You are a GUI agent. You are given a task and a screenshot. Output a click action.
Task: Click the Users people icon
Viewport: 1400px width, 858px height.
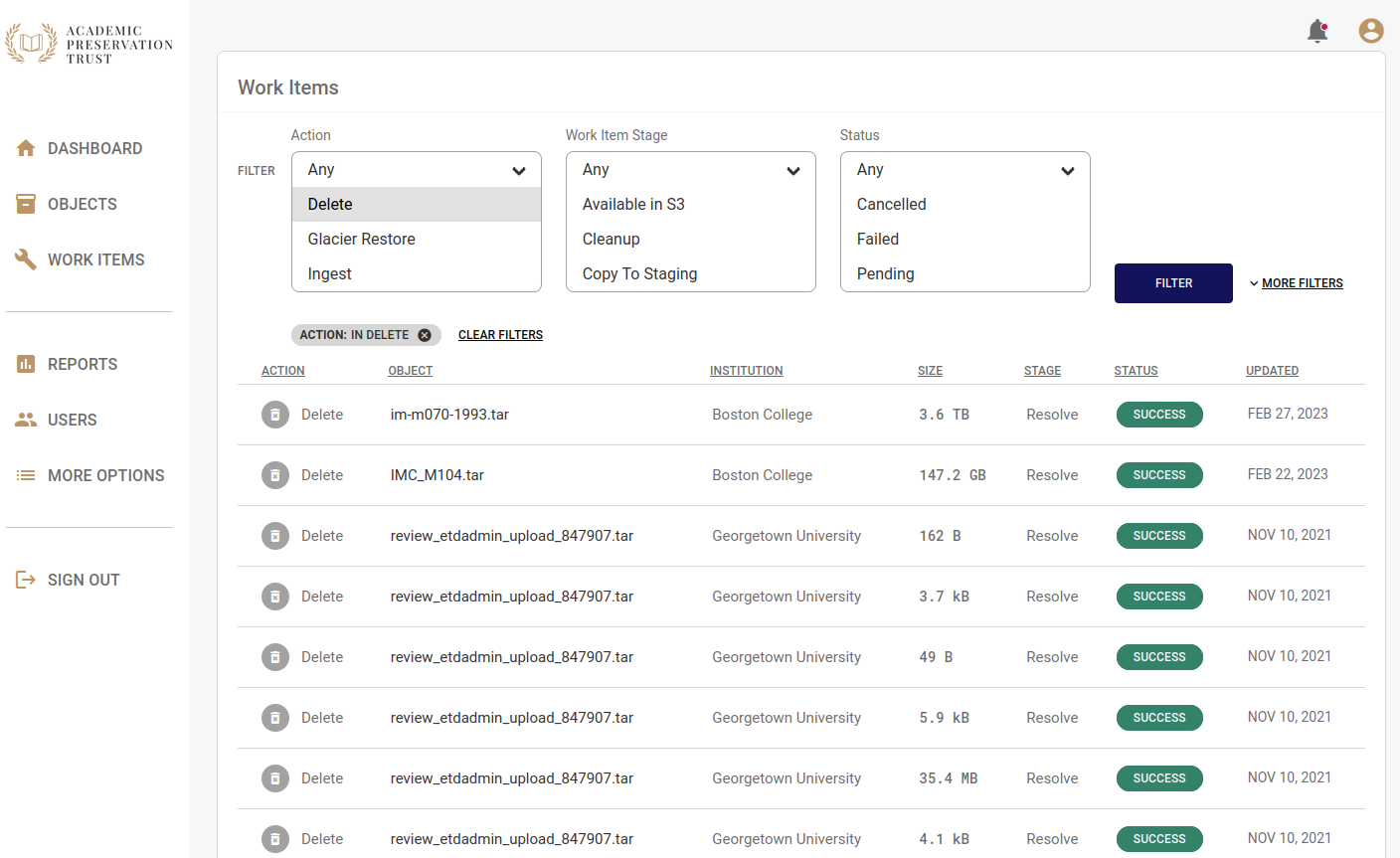(26, 420)
